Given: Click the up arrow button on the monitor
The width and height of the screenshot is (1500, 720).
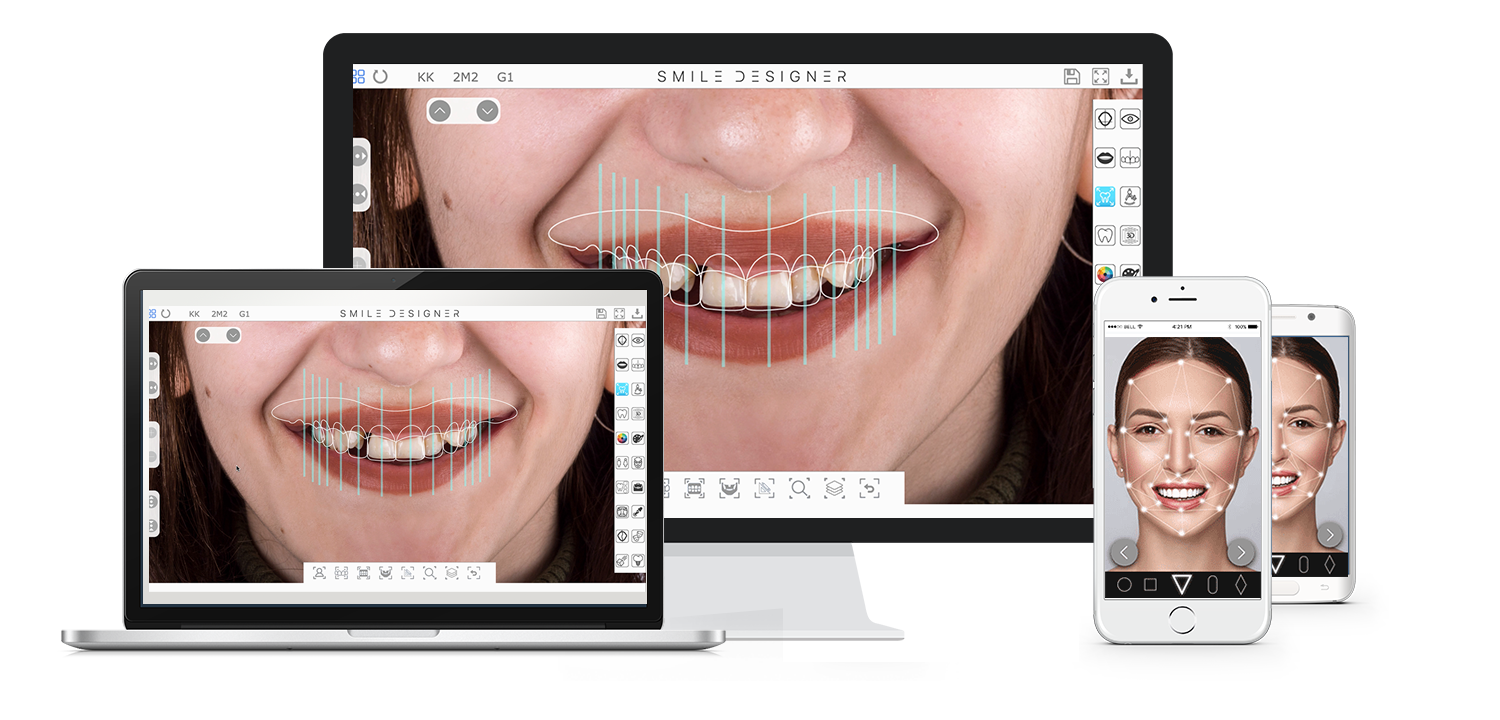Looking at the screenshot, I should coord(440,111).
